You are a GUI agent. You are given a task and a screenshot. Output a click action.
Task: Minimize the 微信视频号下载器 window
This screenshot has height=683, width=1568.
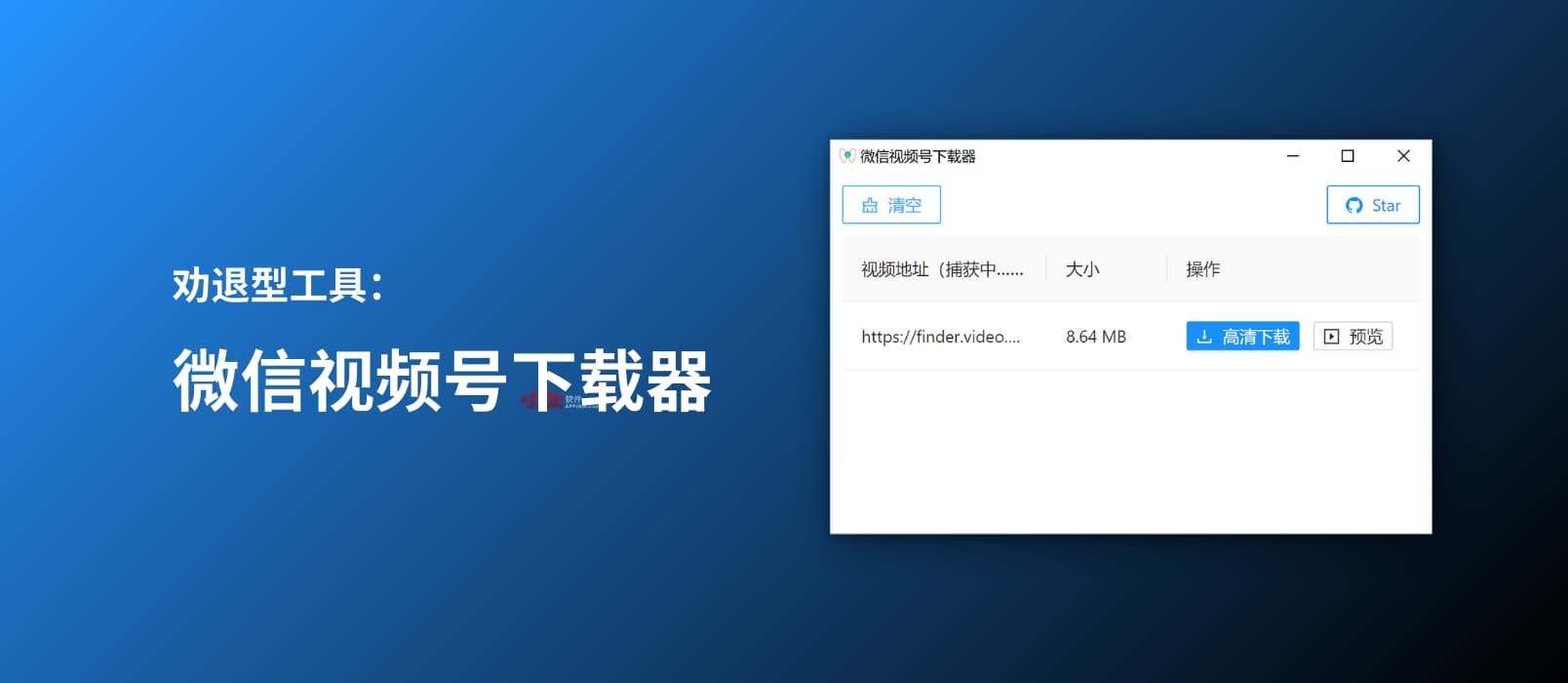click(x=1293, y=156)
